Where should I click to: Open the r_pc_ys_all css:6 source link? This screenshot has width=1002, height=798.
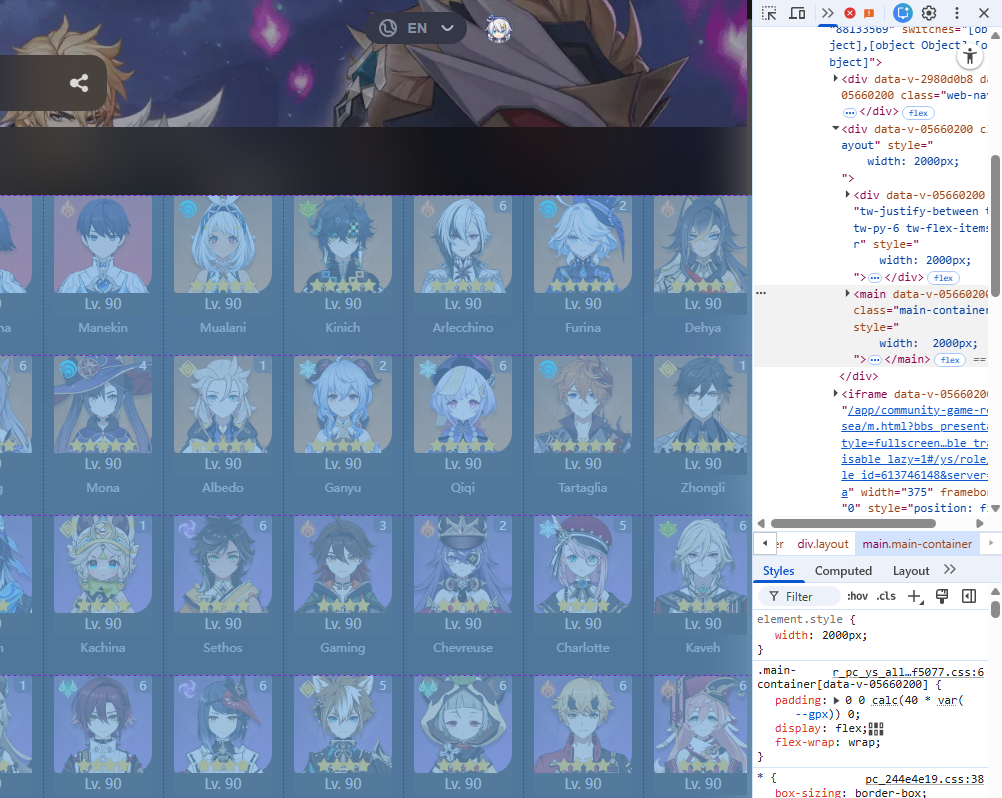[x=908, y=672]
